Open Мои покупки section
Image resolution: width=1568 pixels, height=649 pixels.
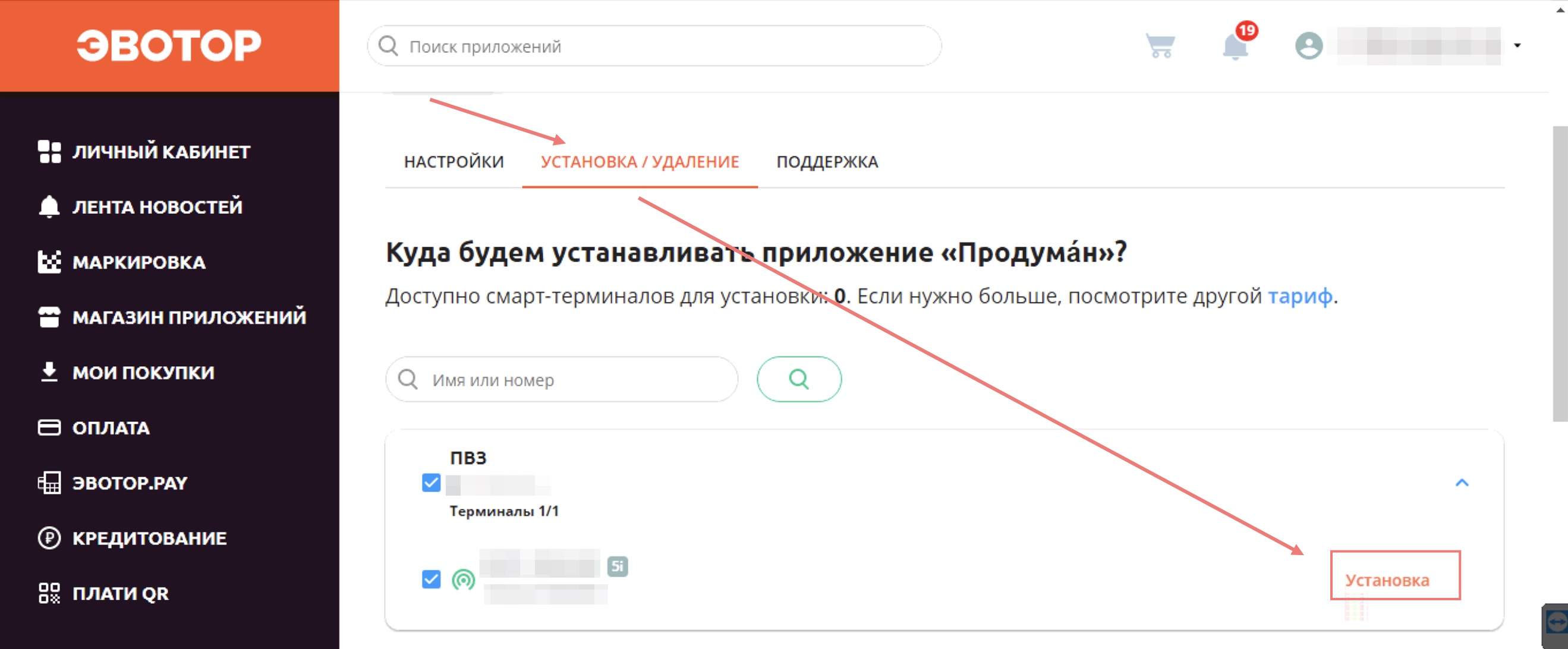tap(143, 373)
